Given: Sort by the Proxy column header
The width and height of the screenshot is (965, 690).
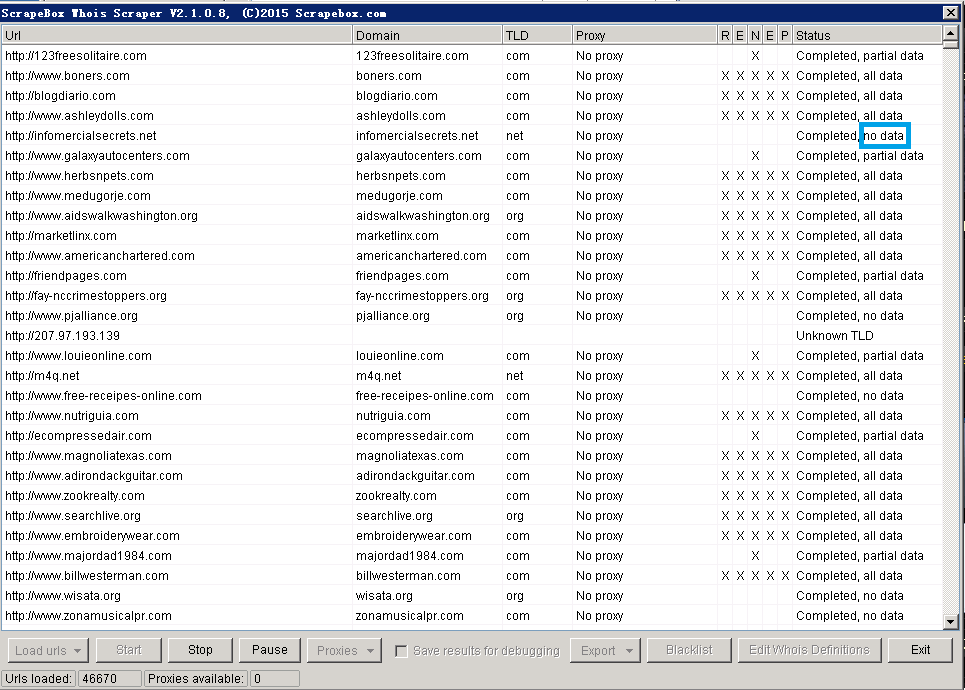Looking at the screenshot, I should tap(645, 35).
